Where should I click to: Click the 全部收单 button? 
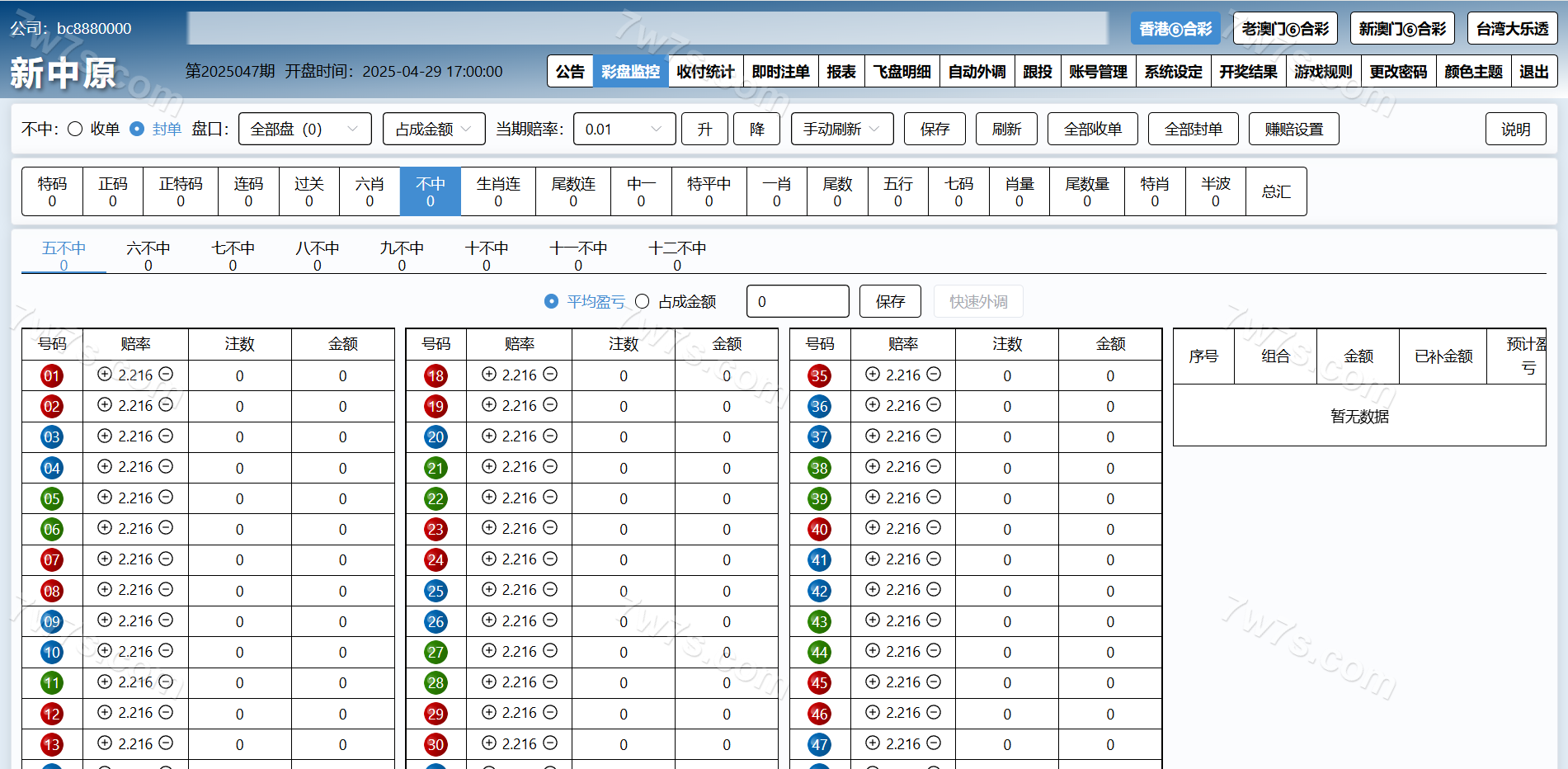coord(1092,129)
